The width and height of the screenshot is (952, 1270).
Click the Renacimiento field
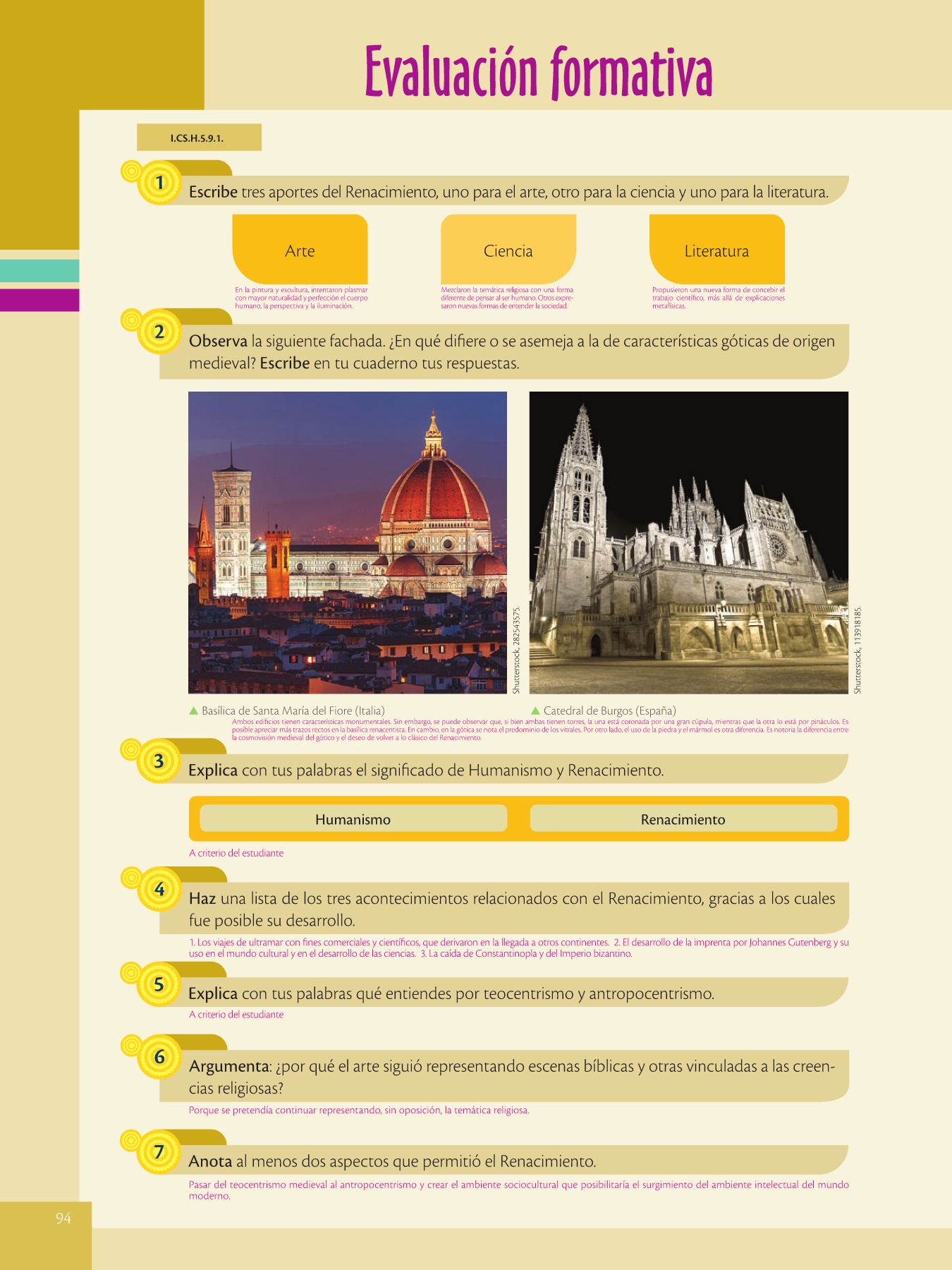point(683,819)
